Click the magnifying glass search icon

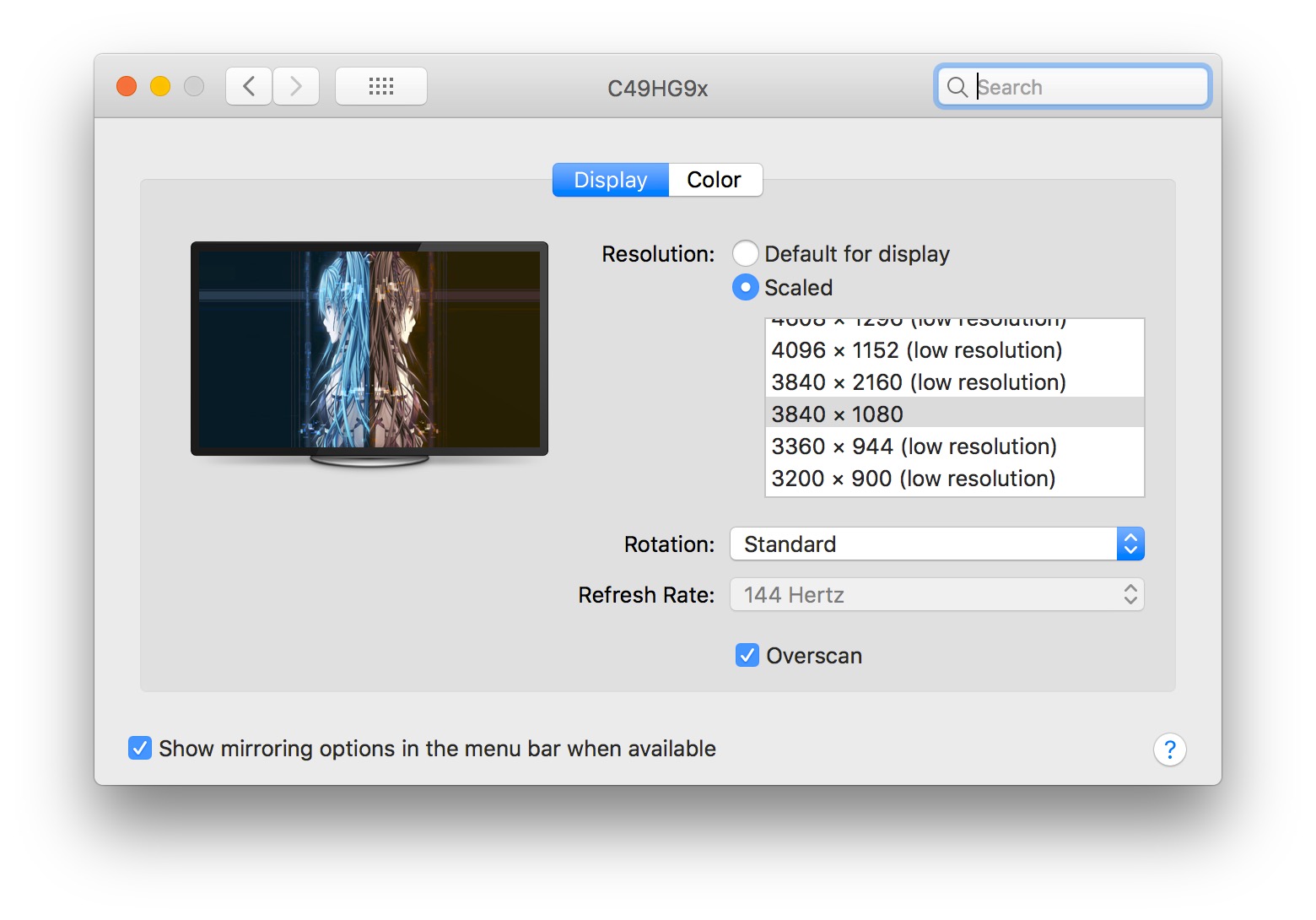957,87
